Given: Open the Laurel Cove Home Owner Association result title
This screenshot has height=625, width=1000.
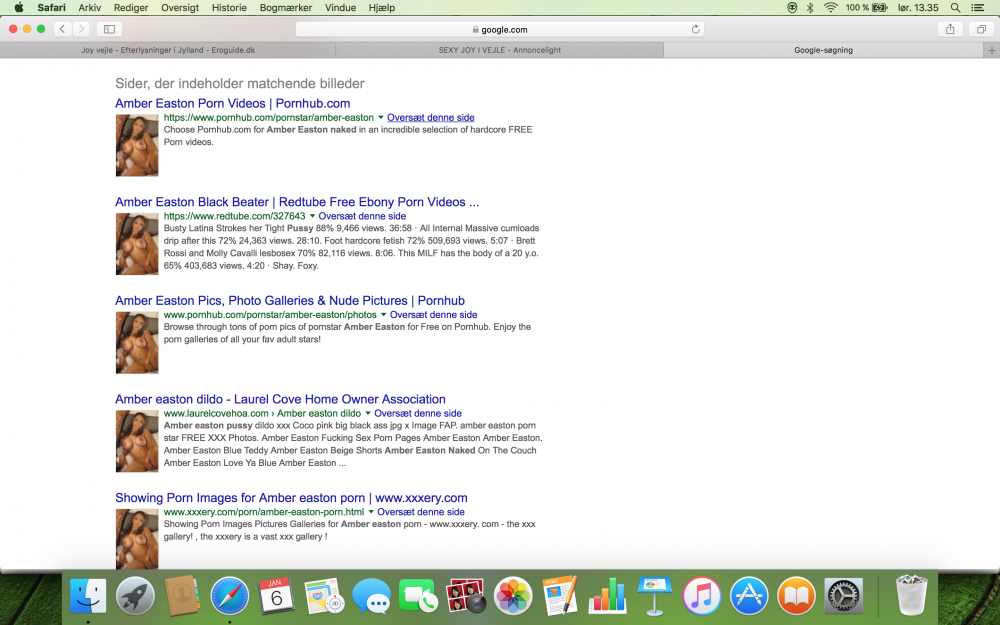Looking at the screenshot, I should [281, 399].
